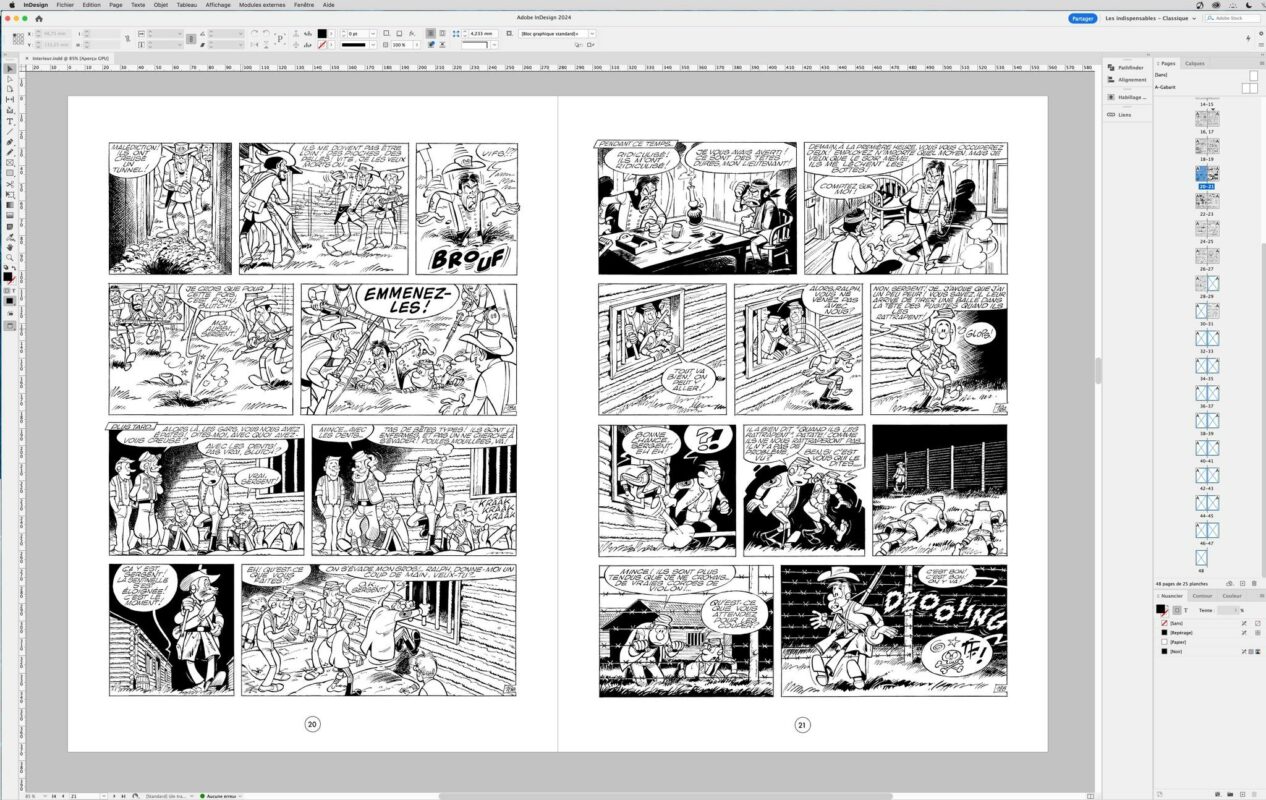Screen dimensions: 1266x800
Task: Click the fill color box in control bar
Action: [322, 33]
